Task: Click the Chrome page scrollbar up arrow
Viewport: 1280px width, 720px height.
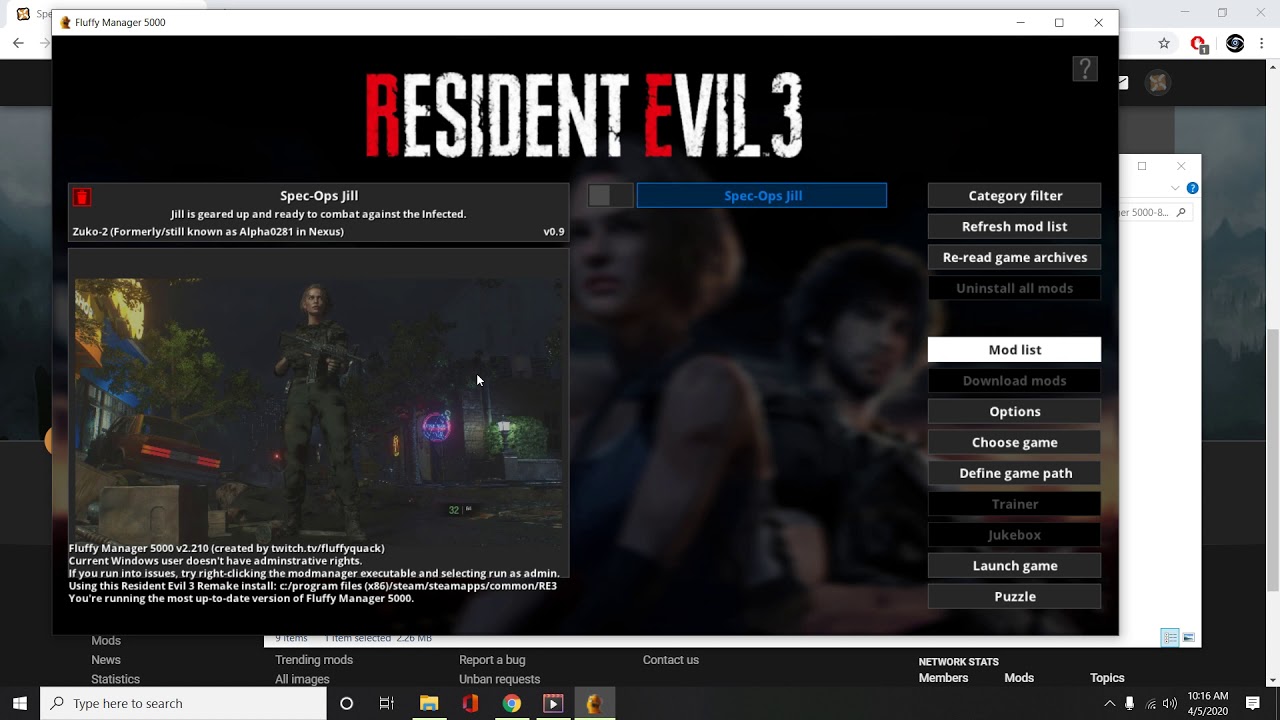Action: [1273, 67]
